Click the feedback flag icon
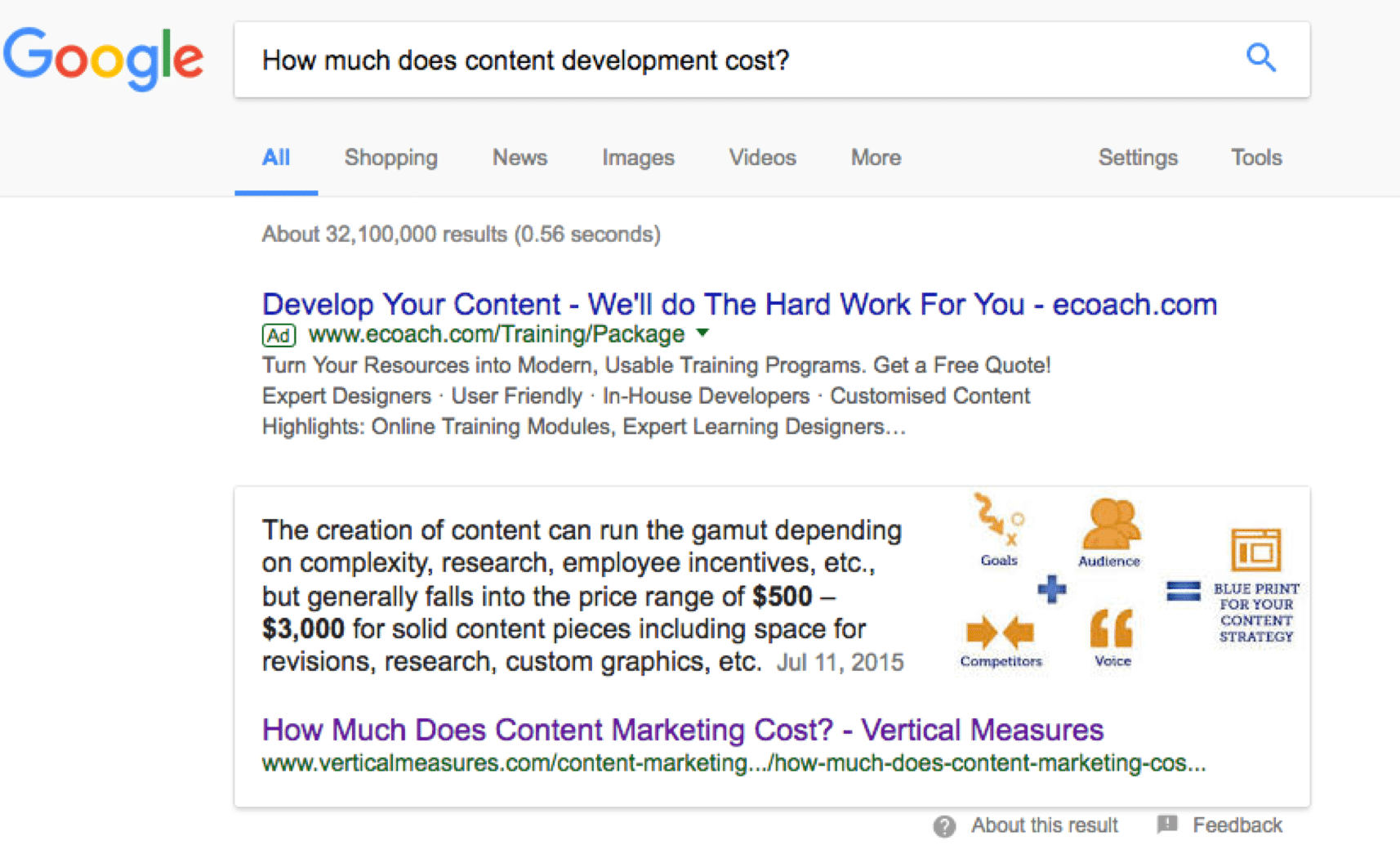The width and height of the screenshot is (1400, 863). 1167,825
